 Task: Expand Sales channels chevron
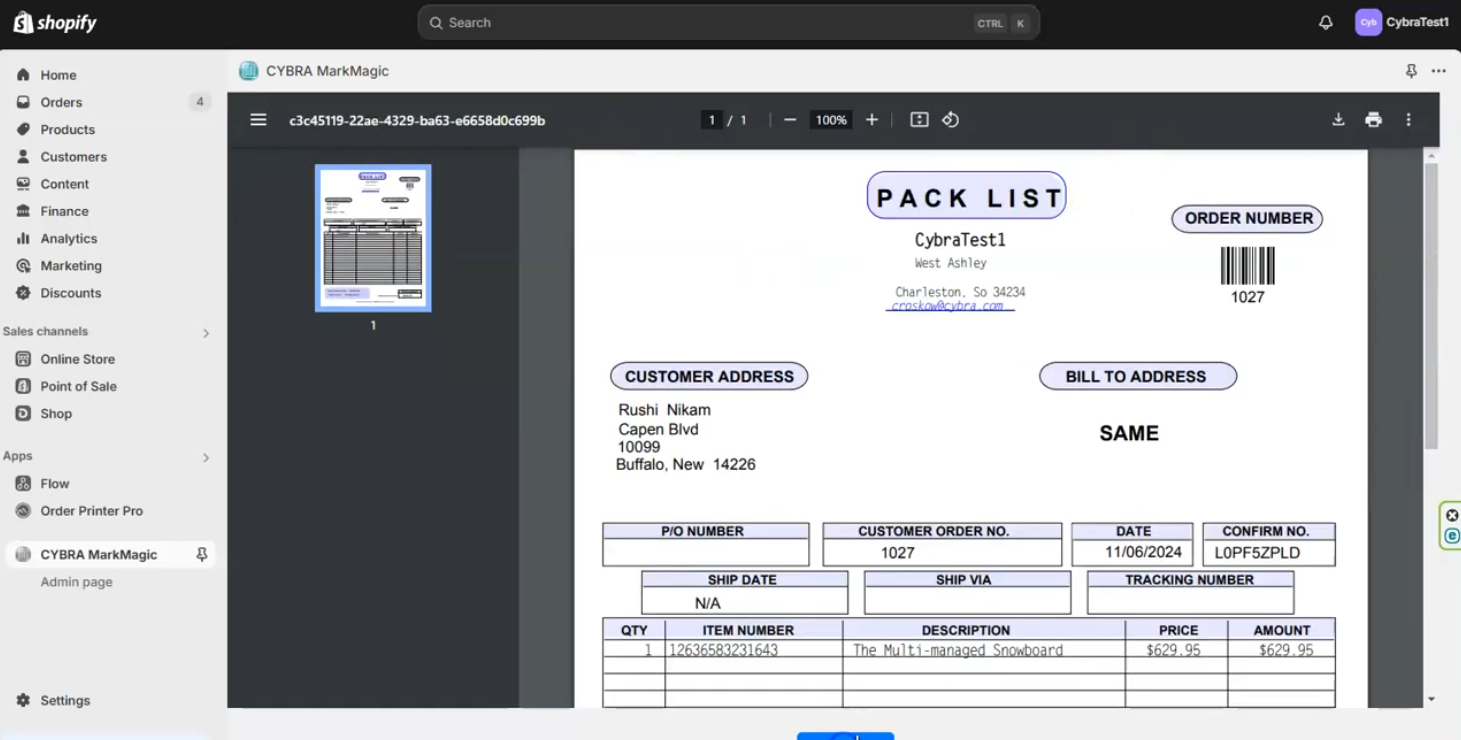pyautogui.click(x=206, y=333)
